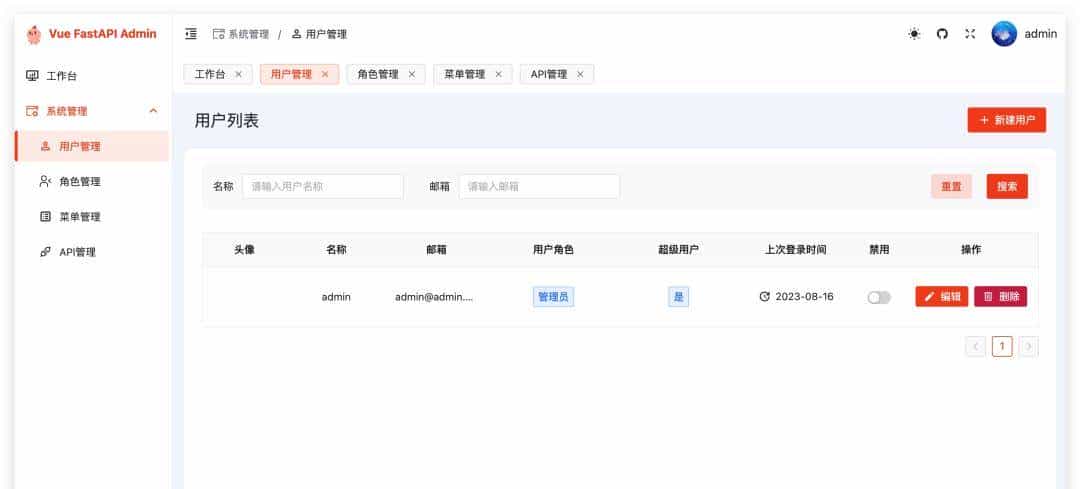Enter fullscreen with the expand icon
Screen dimensions: 1080x489
tap(970, 34)
